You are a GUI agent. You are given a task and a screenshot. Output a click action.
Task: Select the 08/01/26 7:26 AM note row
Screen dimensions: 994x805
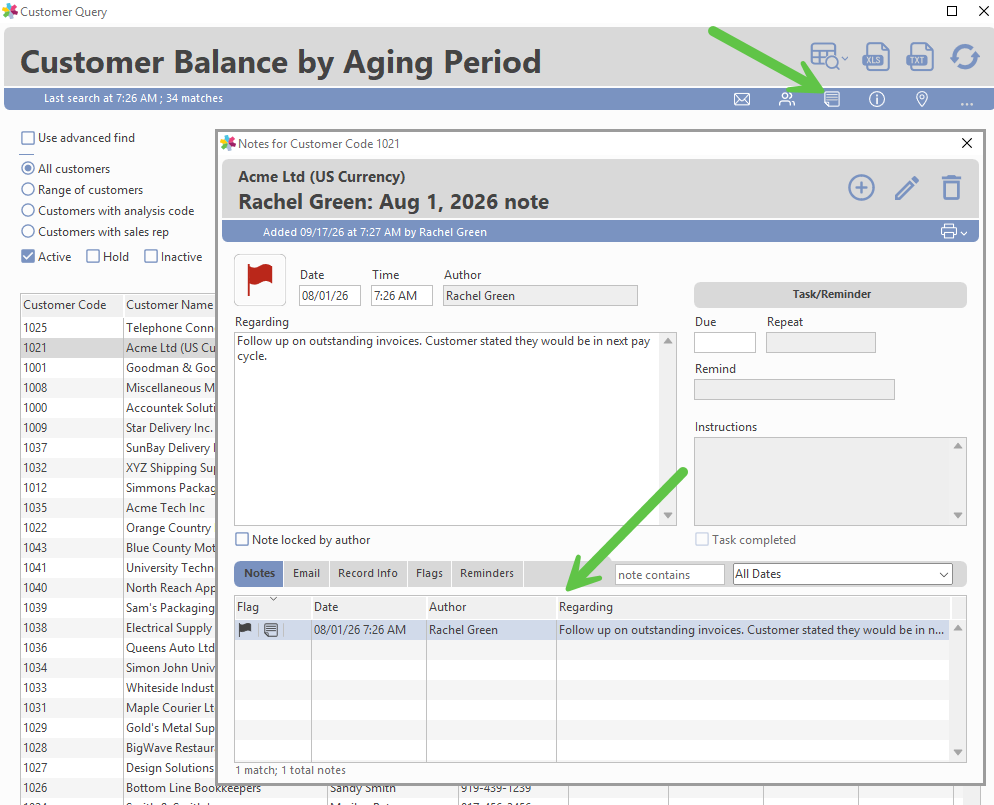(592, 630)
